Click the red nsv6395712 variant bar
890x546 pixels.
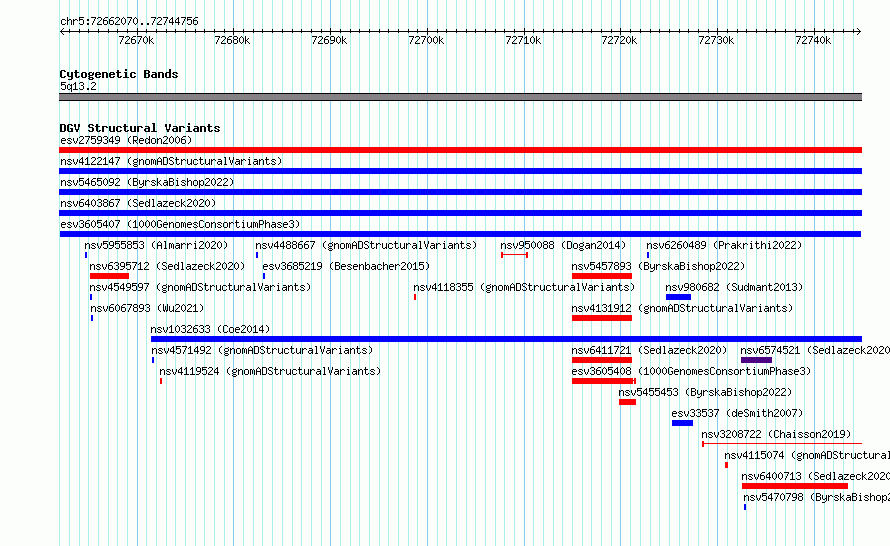tap(109, 276)
